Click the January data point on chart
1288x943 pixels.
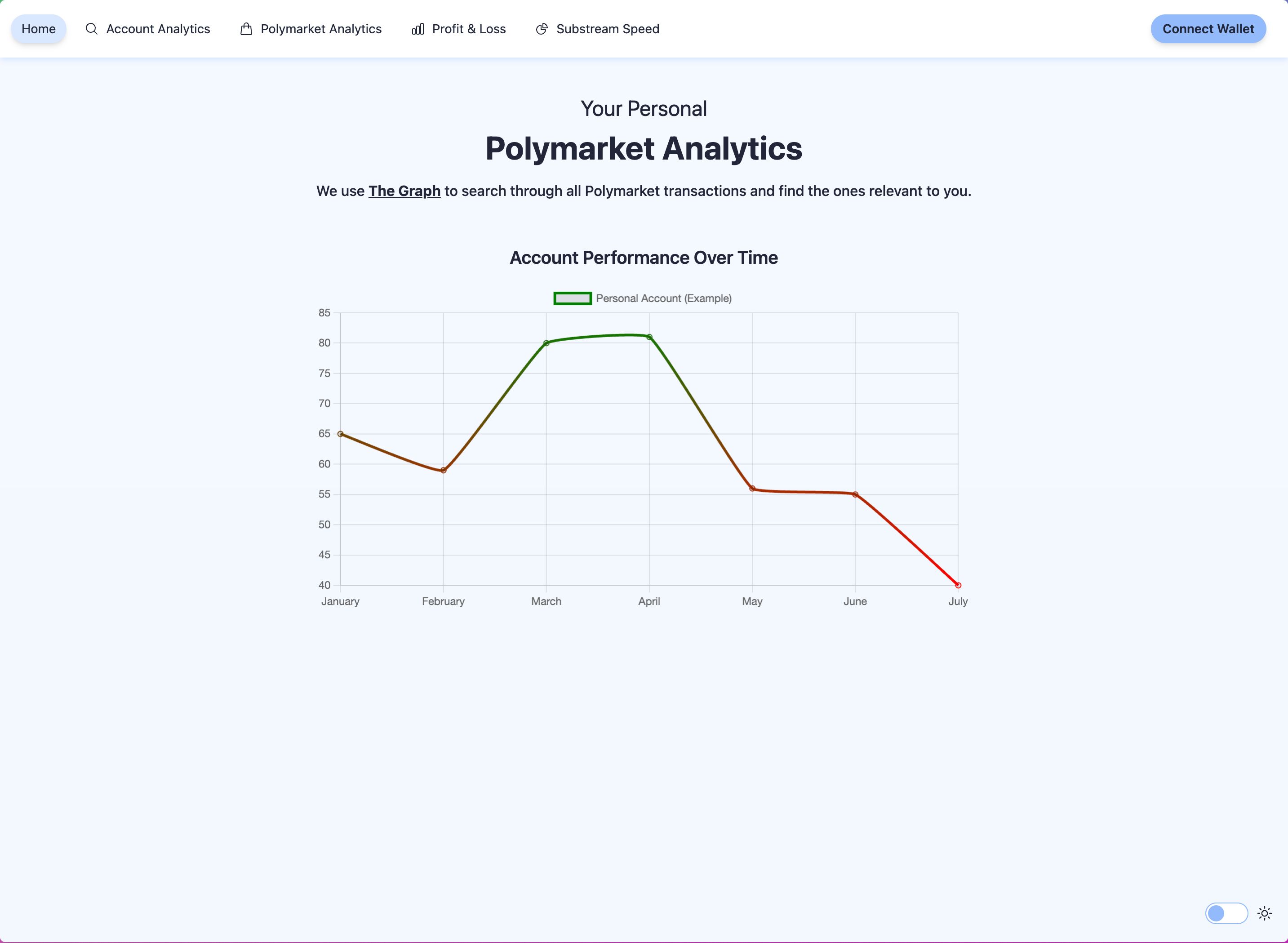tap(341, 434)
